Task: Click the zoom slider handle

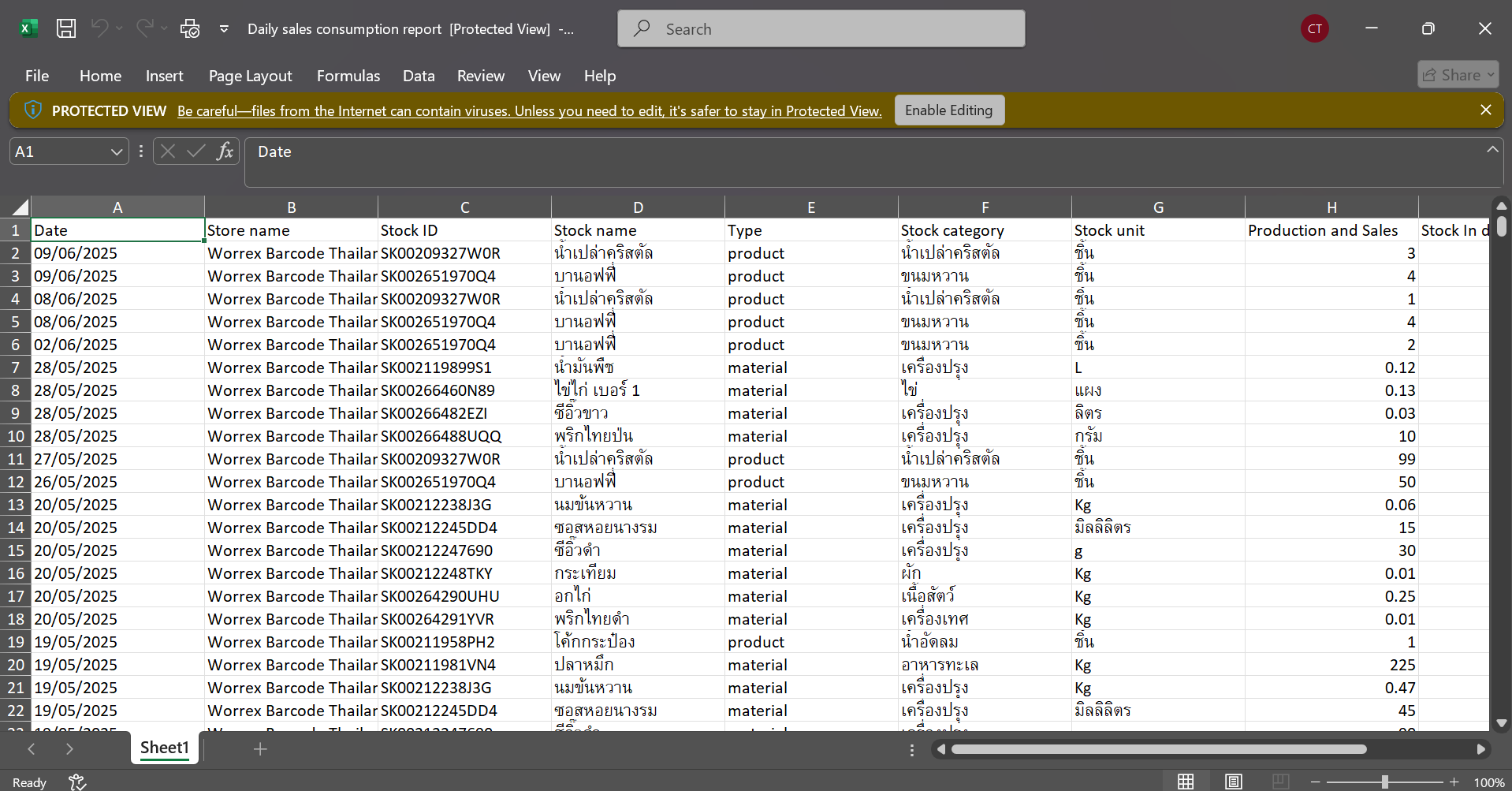Action: (x=1384, y=782)
